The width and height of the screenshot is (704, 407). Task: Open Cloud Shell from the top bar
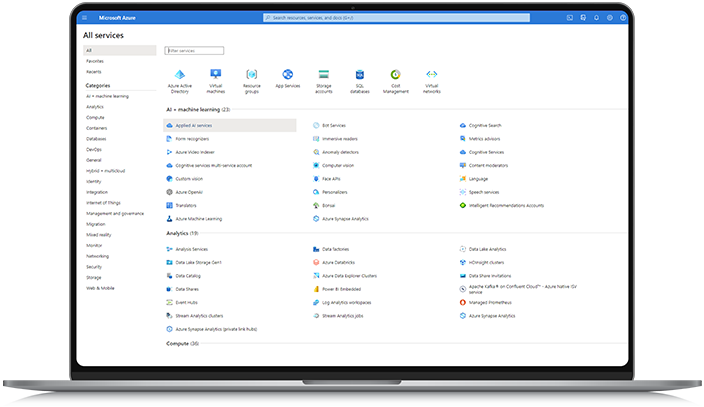point(570,18)
